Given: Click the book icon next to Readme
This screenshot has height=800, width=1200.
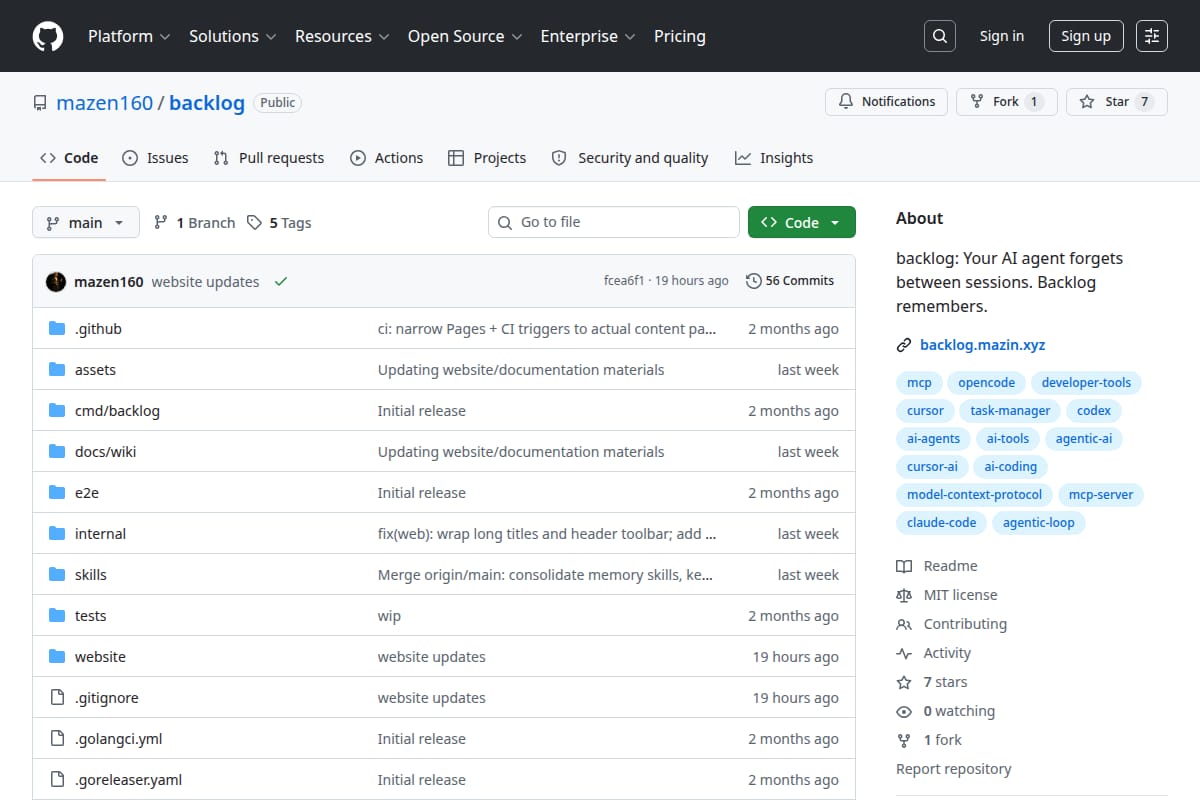Looking at the screenshot, I should click(904, 566).
